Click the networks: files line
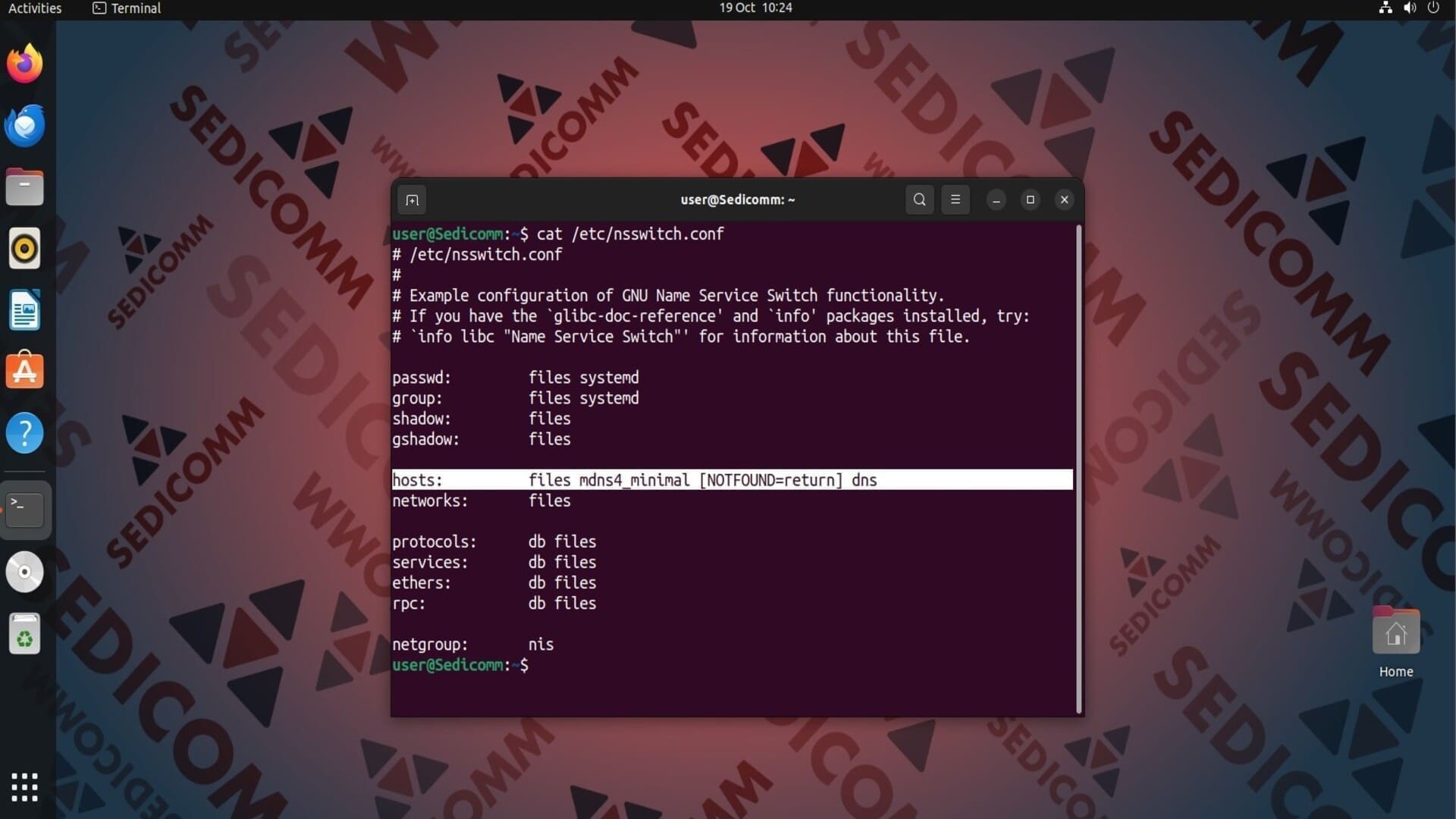1456x819 pixels. click(x=482, y=500)
